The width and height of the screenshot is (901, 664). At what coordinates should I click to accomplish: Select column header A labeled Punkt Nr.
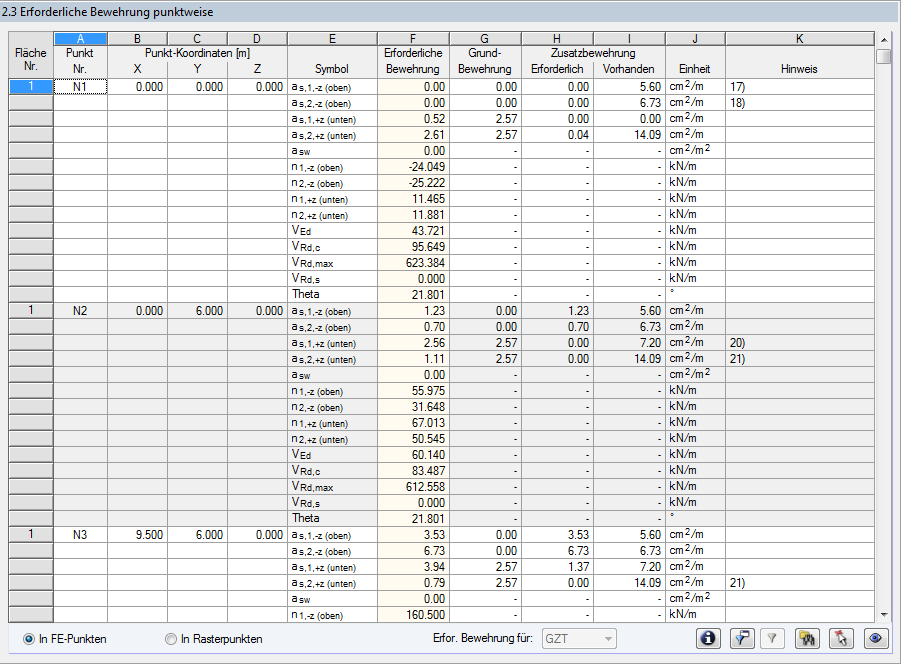pos(80,38)
